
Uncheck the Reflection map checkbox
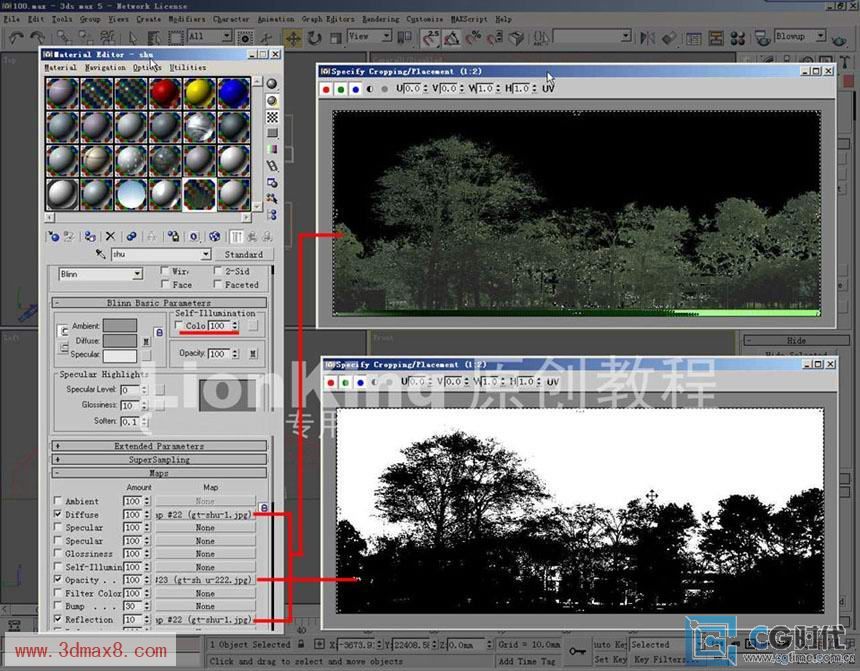(58, 619)
